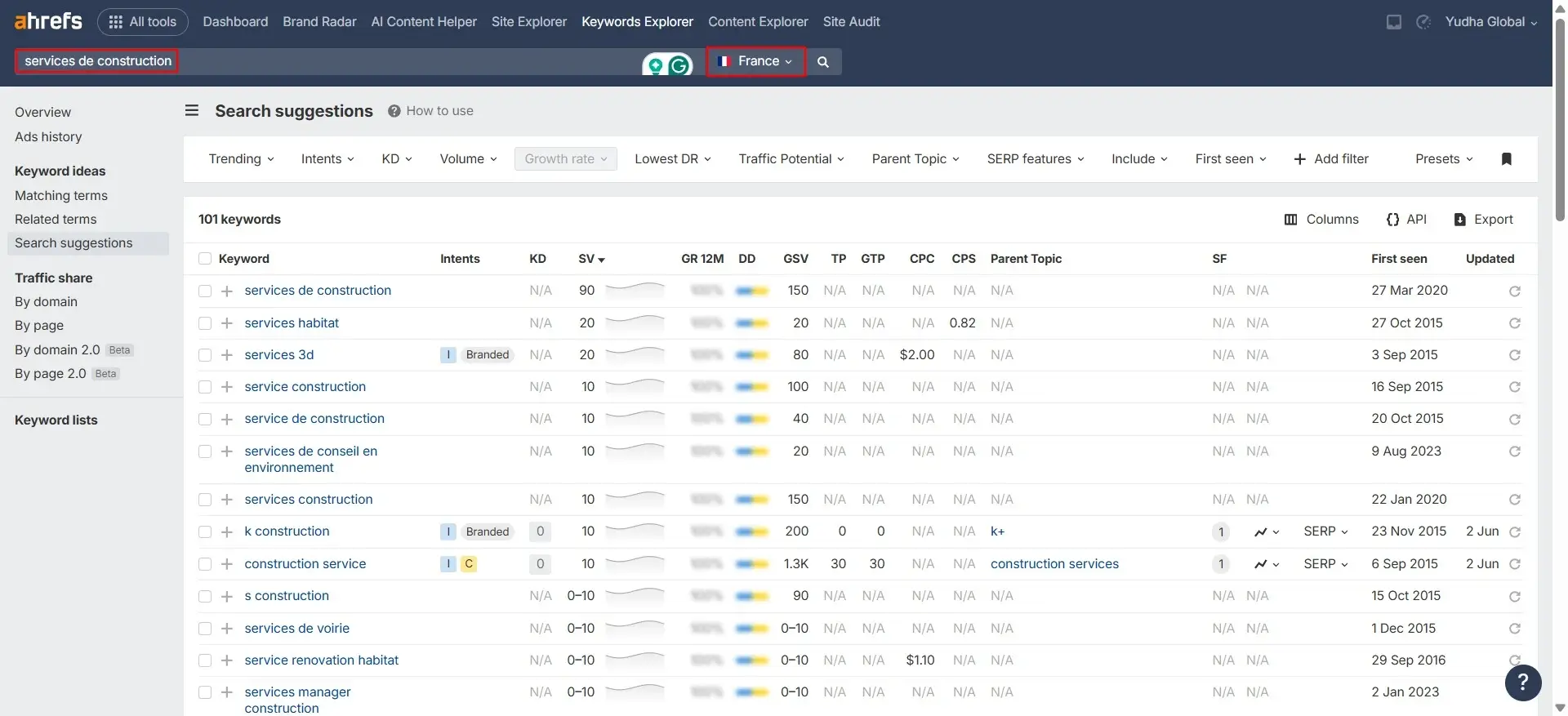Add 'services de construction' to list with plus
The width and height of the screenshot is (1568, 716).
[227, 291]
